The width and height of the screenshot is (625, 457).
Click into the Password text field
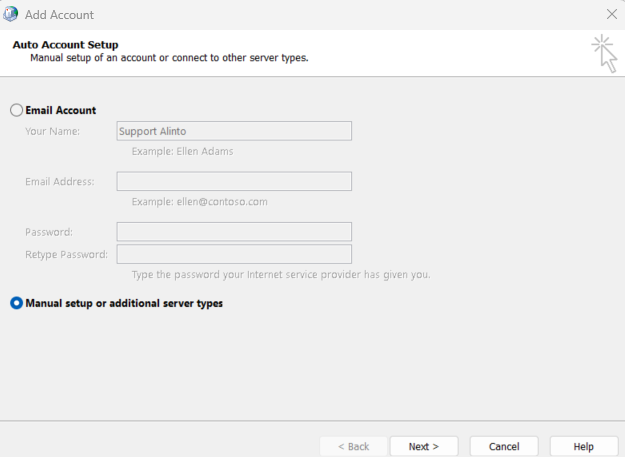tap(234, 232)
